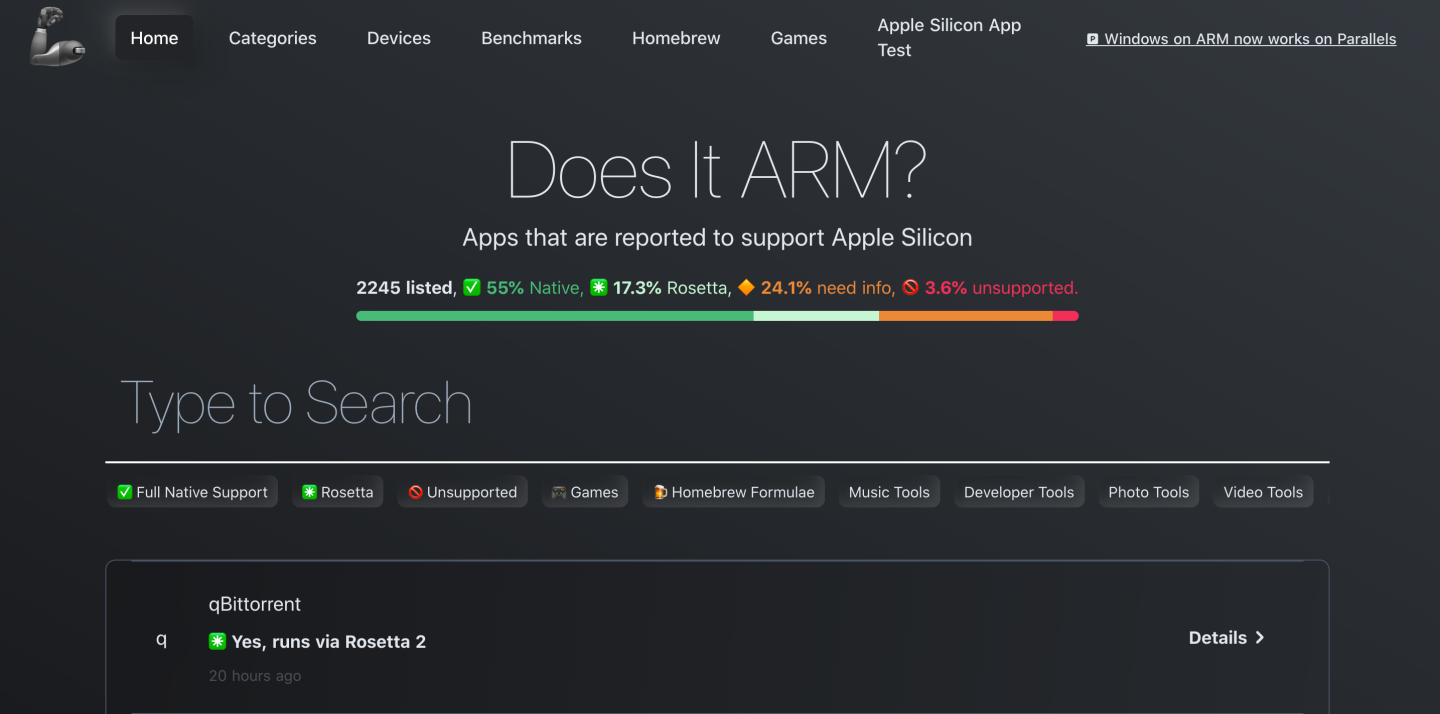Select the Music Tools filter

(x=889, y=492)
